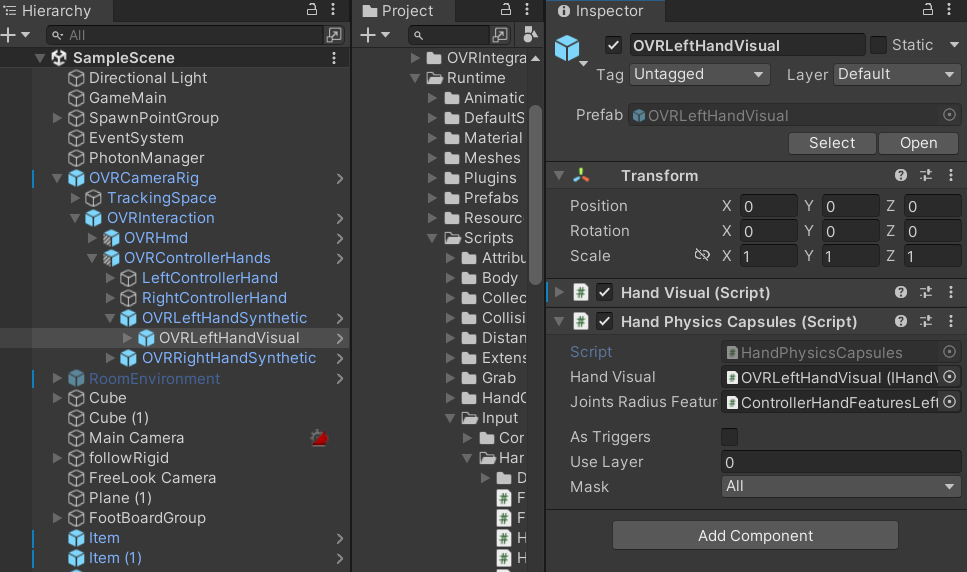Open the Hierarchy panel three-dot menu

pos(333,9)
